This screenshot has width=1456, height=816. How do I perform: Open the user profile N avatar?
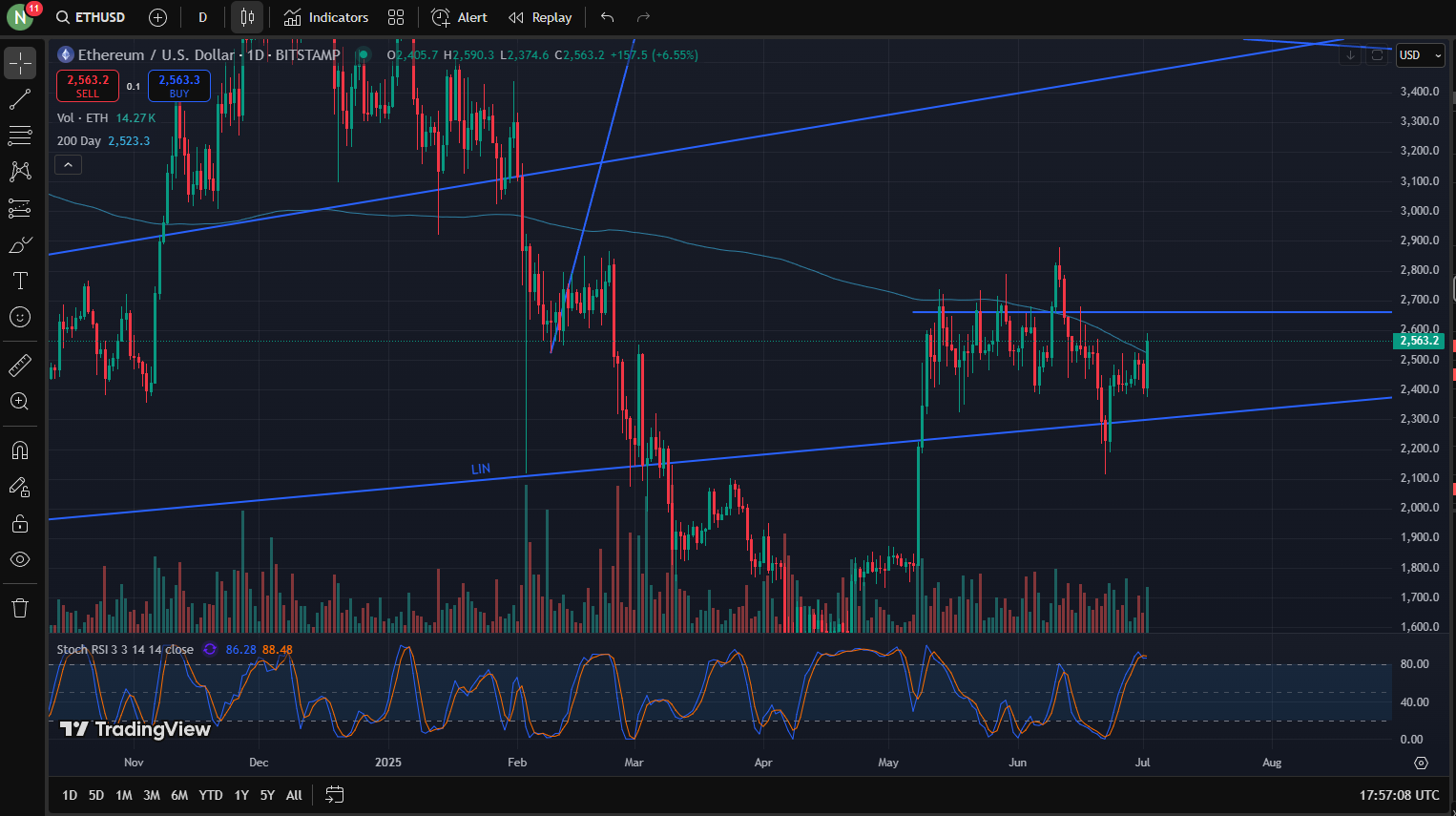point(19,17)
